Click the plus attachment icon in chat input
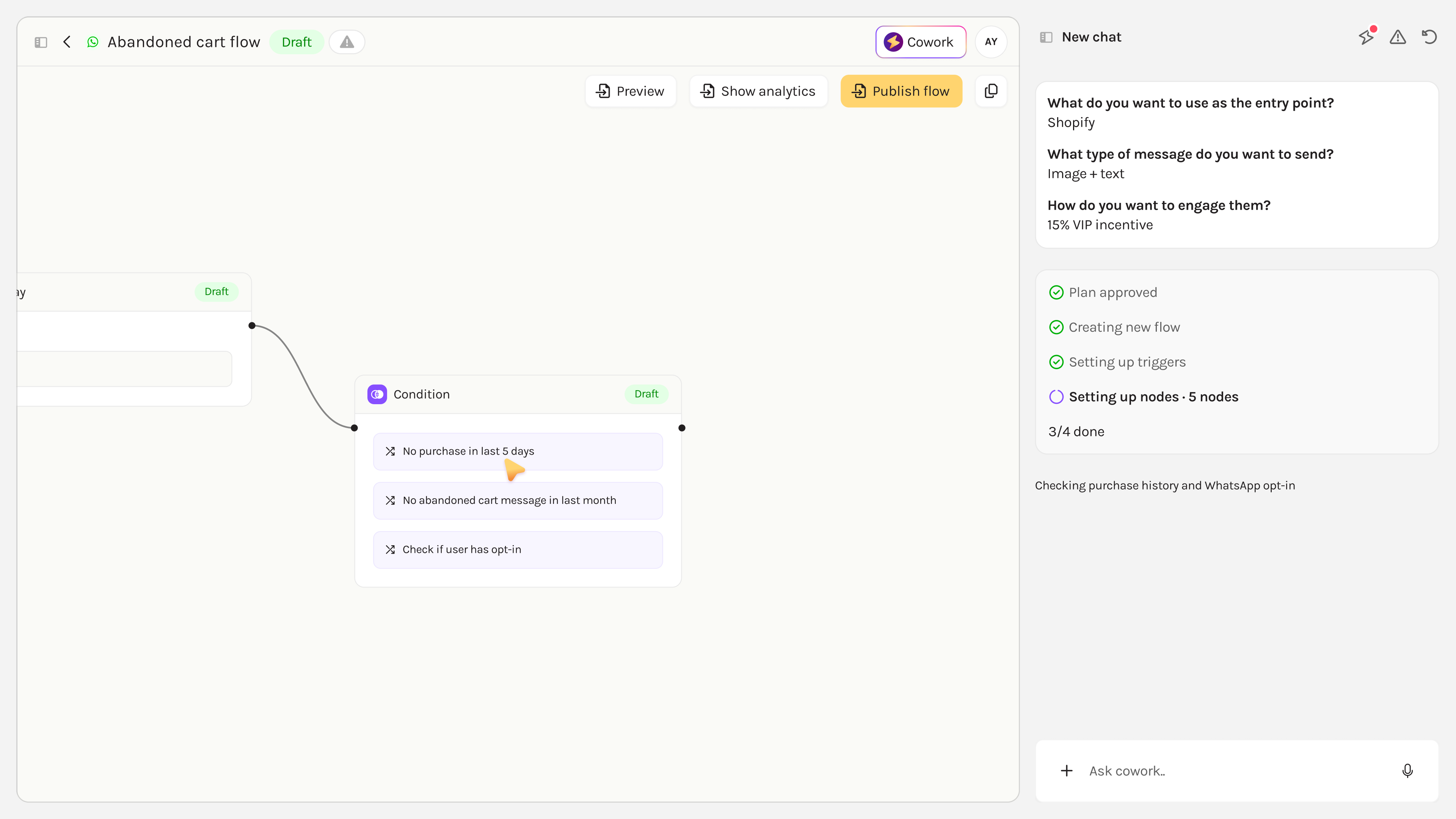This screenshot has height=819, width=1456. pos(1067,771)
